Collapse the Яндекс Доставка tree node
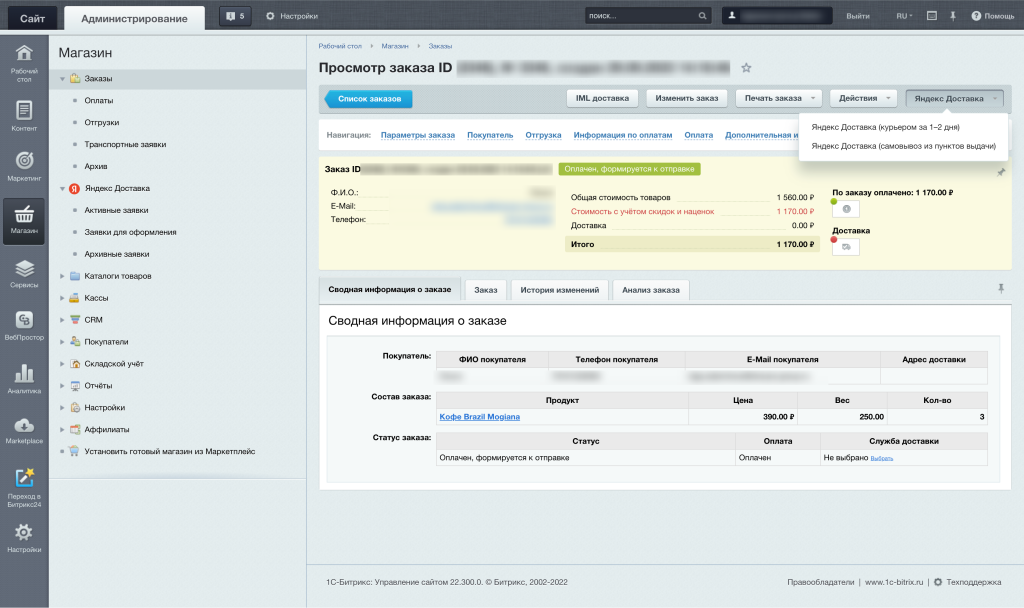 [63, 189]
